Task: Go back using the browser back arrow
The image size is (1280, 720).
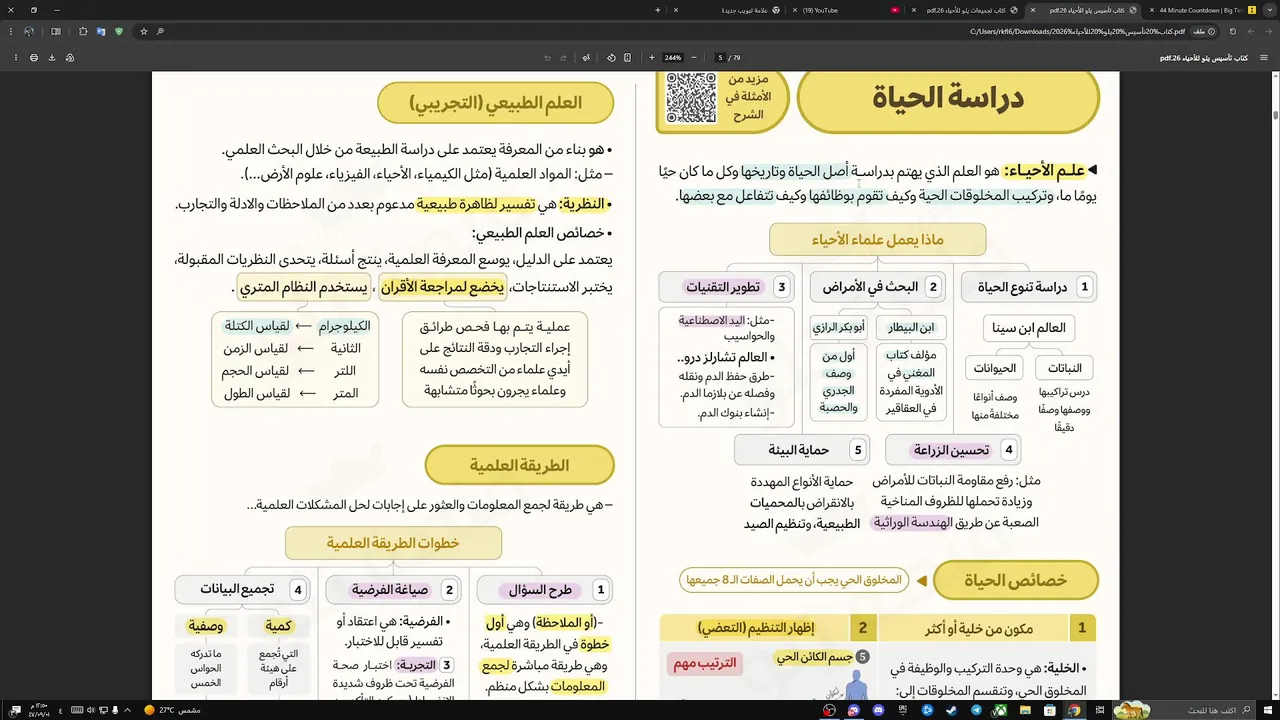Action: 1269,32
